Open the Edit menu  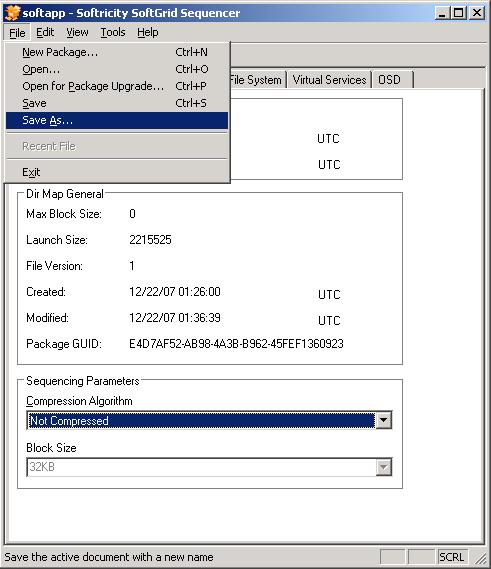pyautogui.click(x=45, y=33)
